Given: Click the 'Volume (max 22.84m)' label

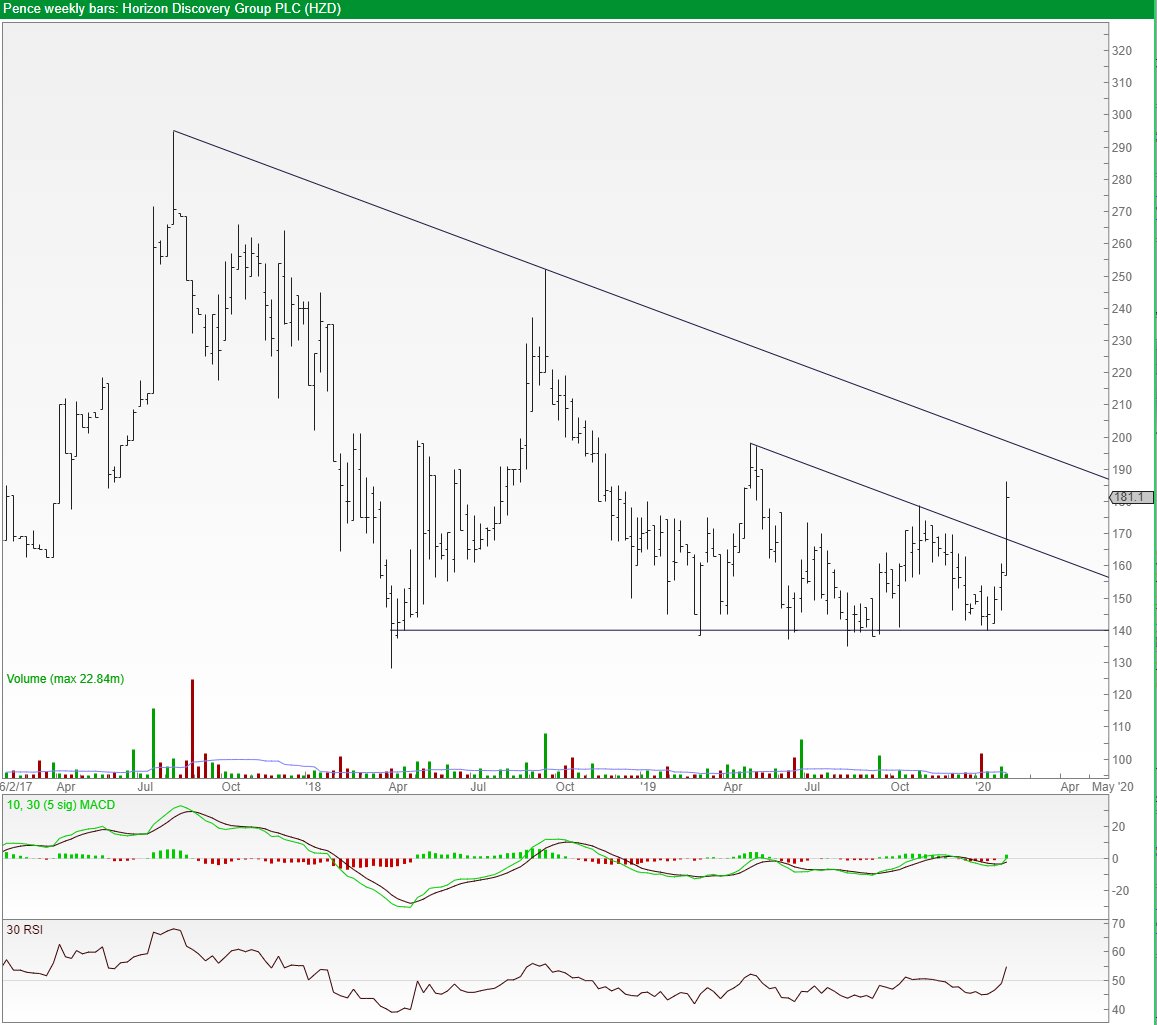Looking at the screenshot, I should 65,679.
